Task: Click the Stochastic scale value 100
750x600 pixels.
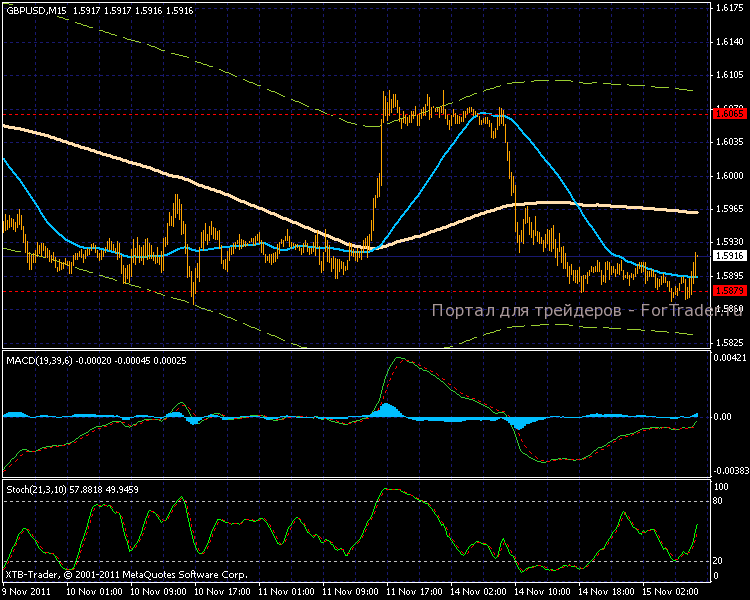Action: pos(721,487)
